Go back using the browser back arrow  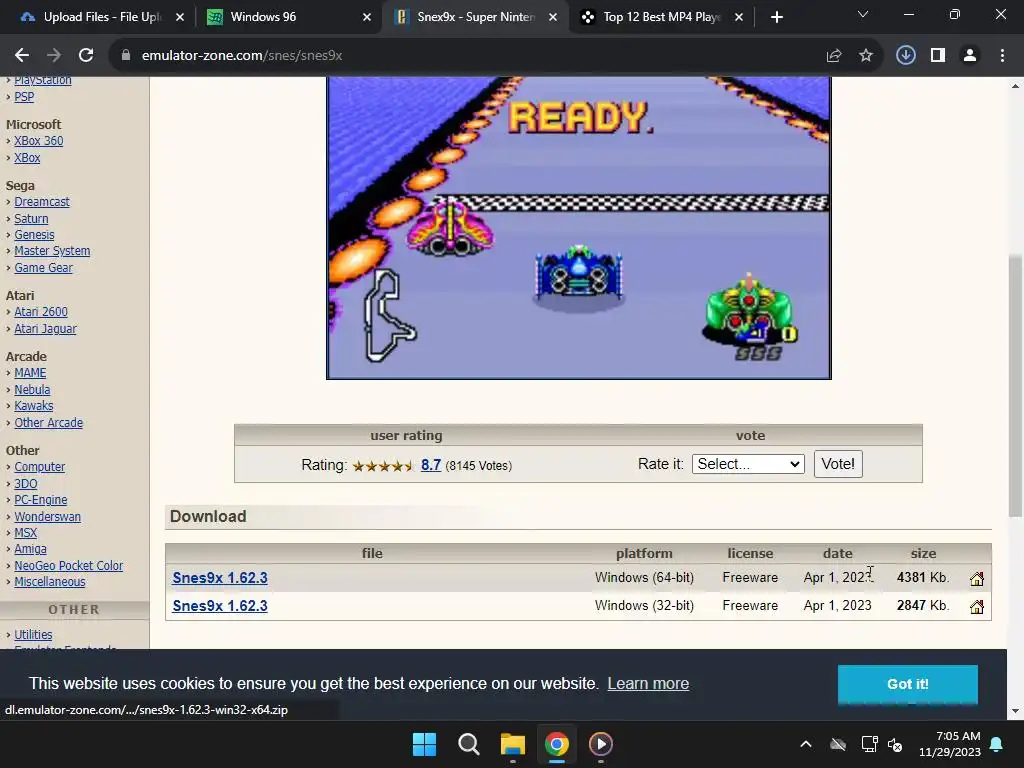tap(22, 56)
